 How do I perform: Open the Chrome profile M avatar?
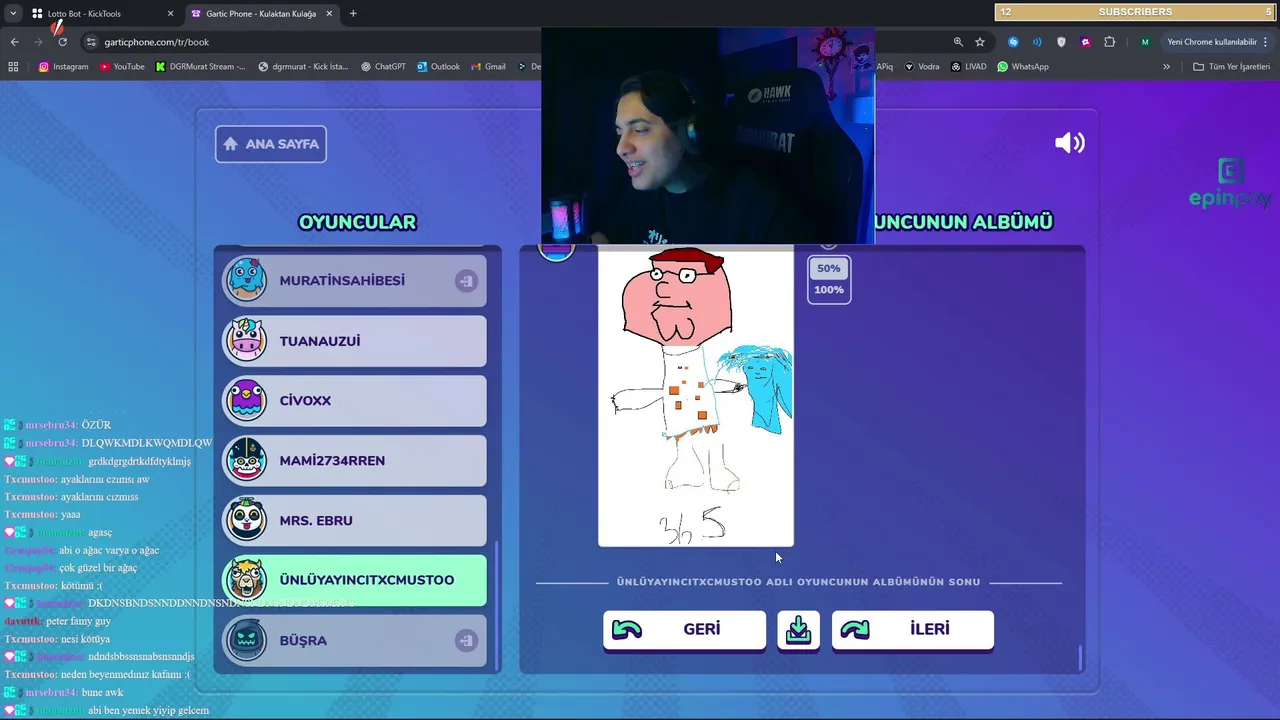tap(1145, 42)
